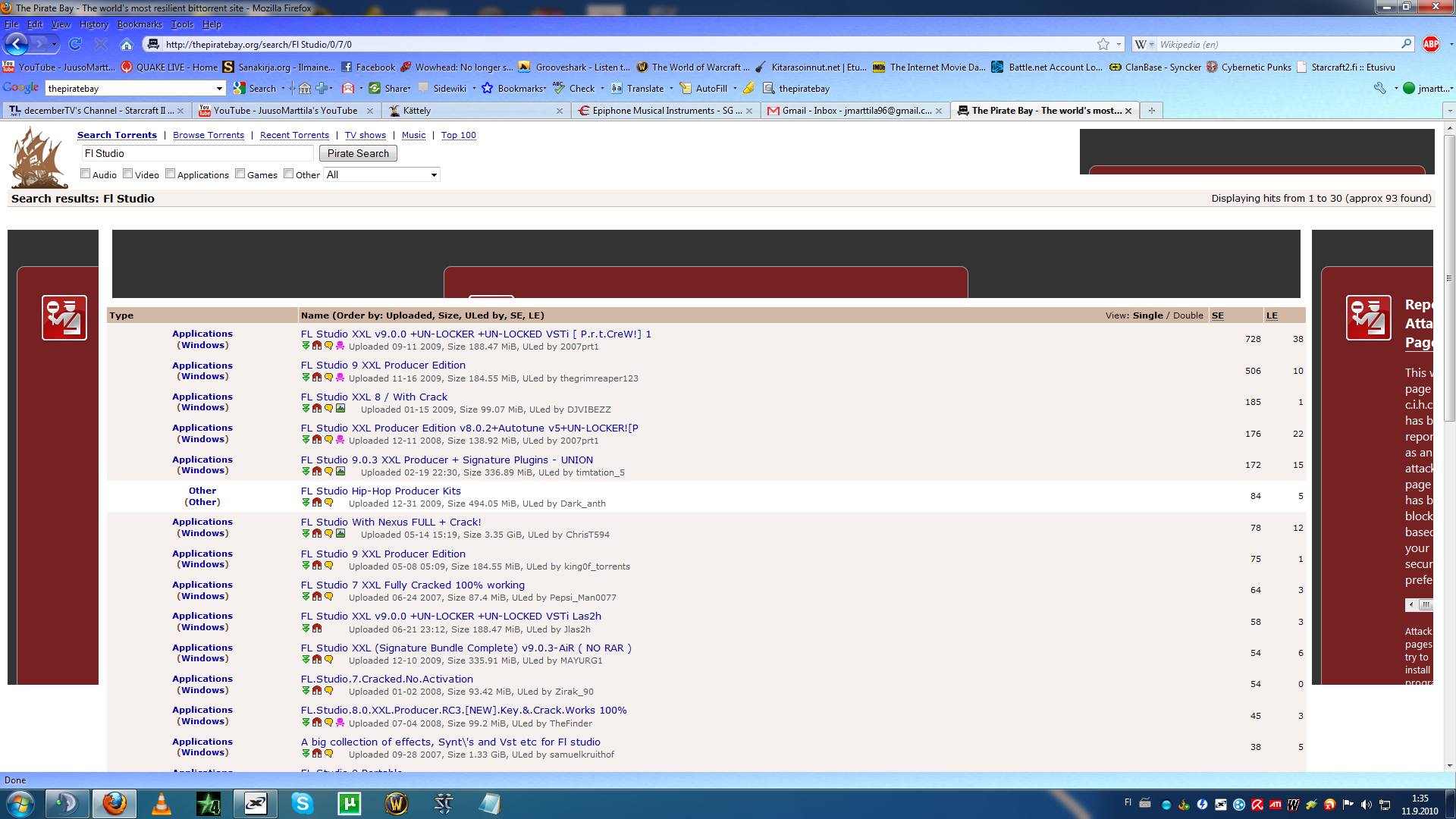1456x819 pixels.
Task: Switch view to Double
Action: (1188, 315)
